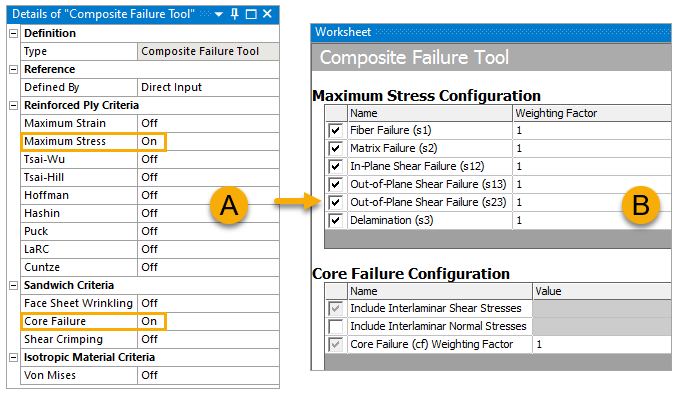Collapse the Isotropic Material Criteria group
This screenshot has width=675, height=396.
(x=14, y=357)
